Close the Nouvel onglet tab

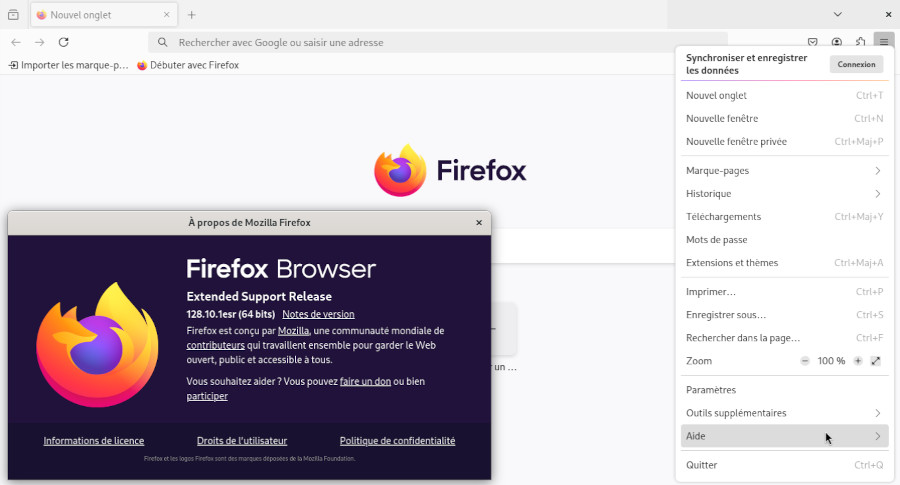(166, 15)
